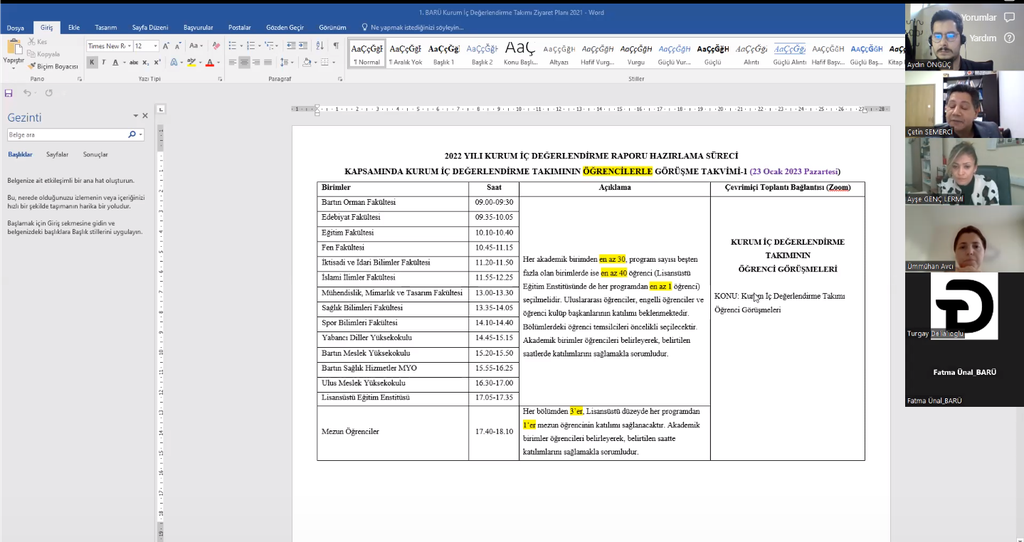Switch to Sayfalar tab in navigation pane
Screen dimensions: 1024x542
[x=57, y=155]
